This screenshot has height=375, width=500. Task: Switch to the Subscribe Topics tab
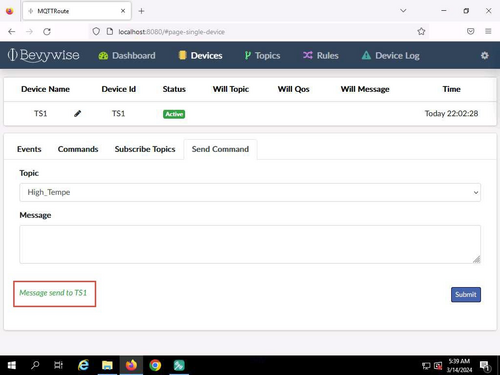(145, 149)
